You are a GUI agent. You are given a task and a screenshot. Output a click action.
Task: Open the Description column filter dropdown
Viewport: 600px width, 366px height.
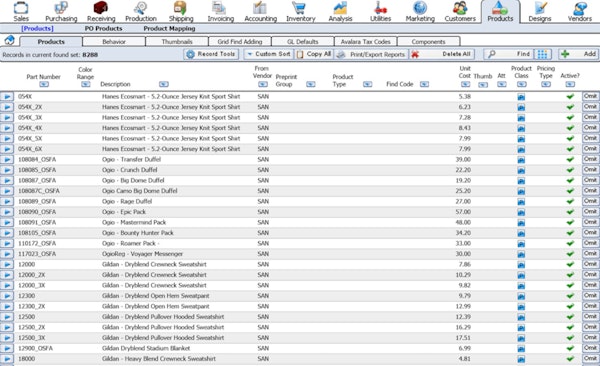164,84
